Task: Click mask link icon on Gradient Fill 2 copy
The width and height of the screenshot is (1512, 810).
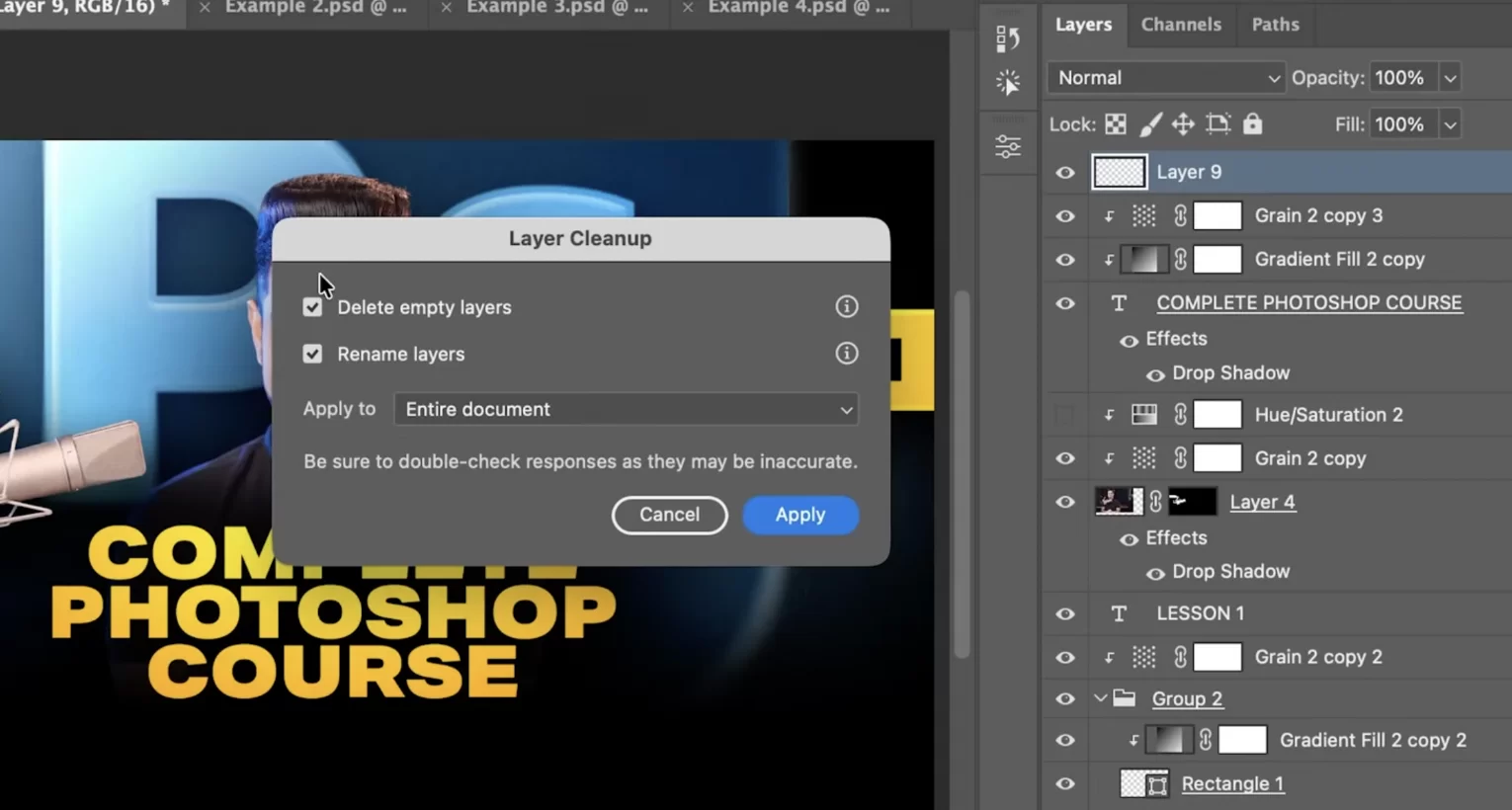Action: pos(1180,260)
